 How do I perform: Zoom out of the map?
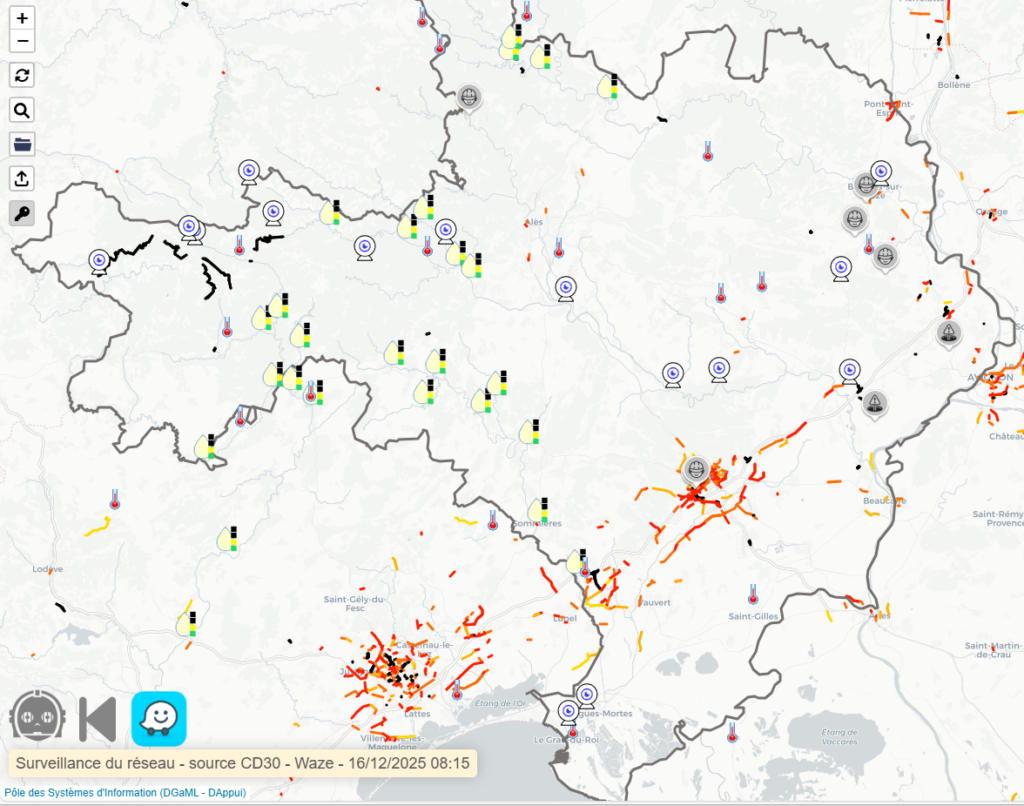point(22,41)
